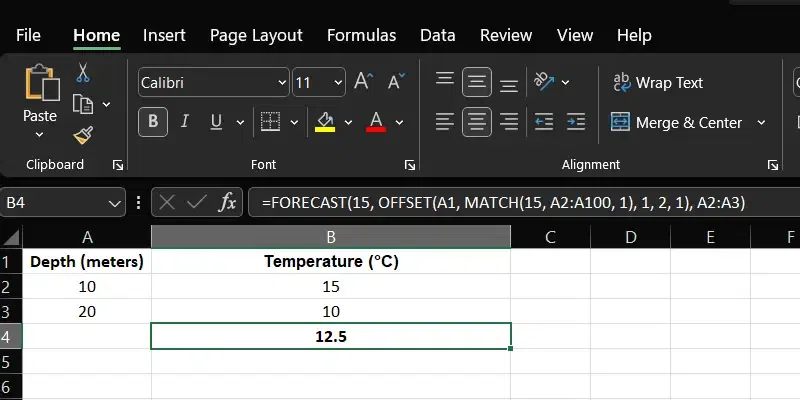Click the Borders icon
Screen dimensions: 800x400
269,122
